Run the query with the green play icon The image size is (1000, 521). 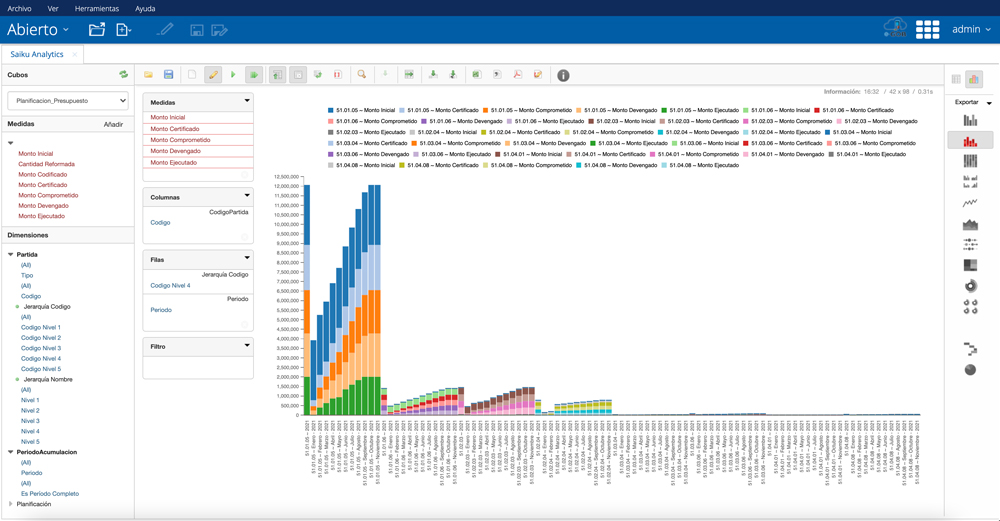pyautogui.click(x=233, y=75)
